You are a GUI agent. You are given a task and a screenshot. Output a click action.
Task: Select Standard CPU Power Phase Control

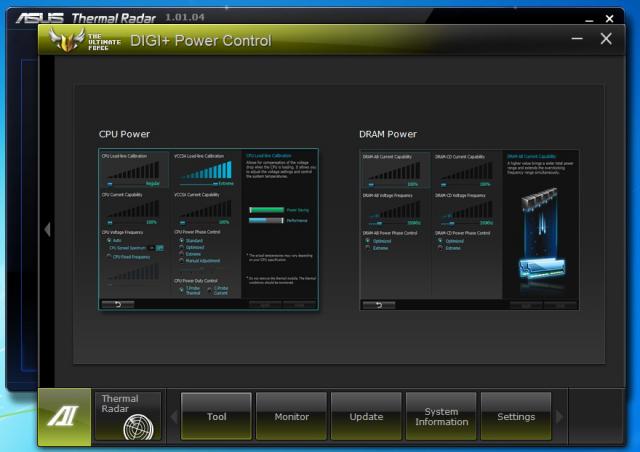point(182,240)
